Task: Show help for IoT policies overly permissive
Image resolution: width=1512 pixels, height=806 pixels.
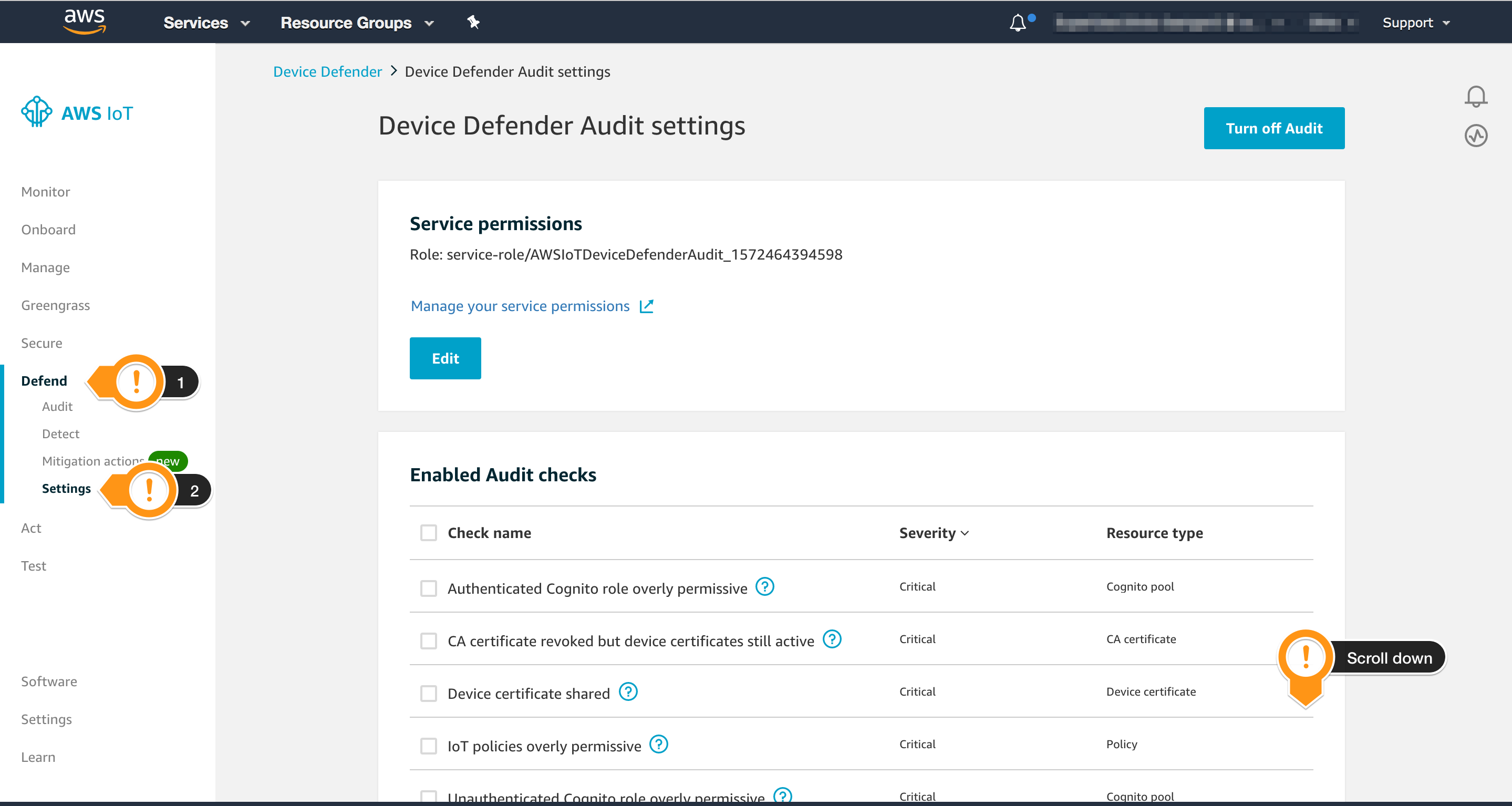Action: (659, 744)
